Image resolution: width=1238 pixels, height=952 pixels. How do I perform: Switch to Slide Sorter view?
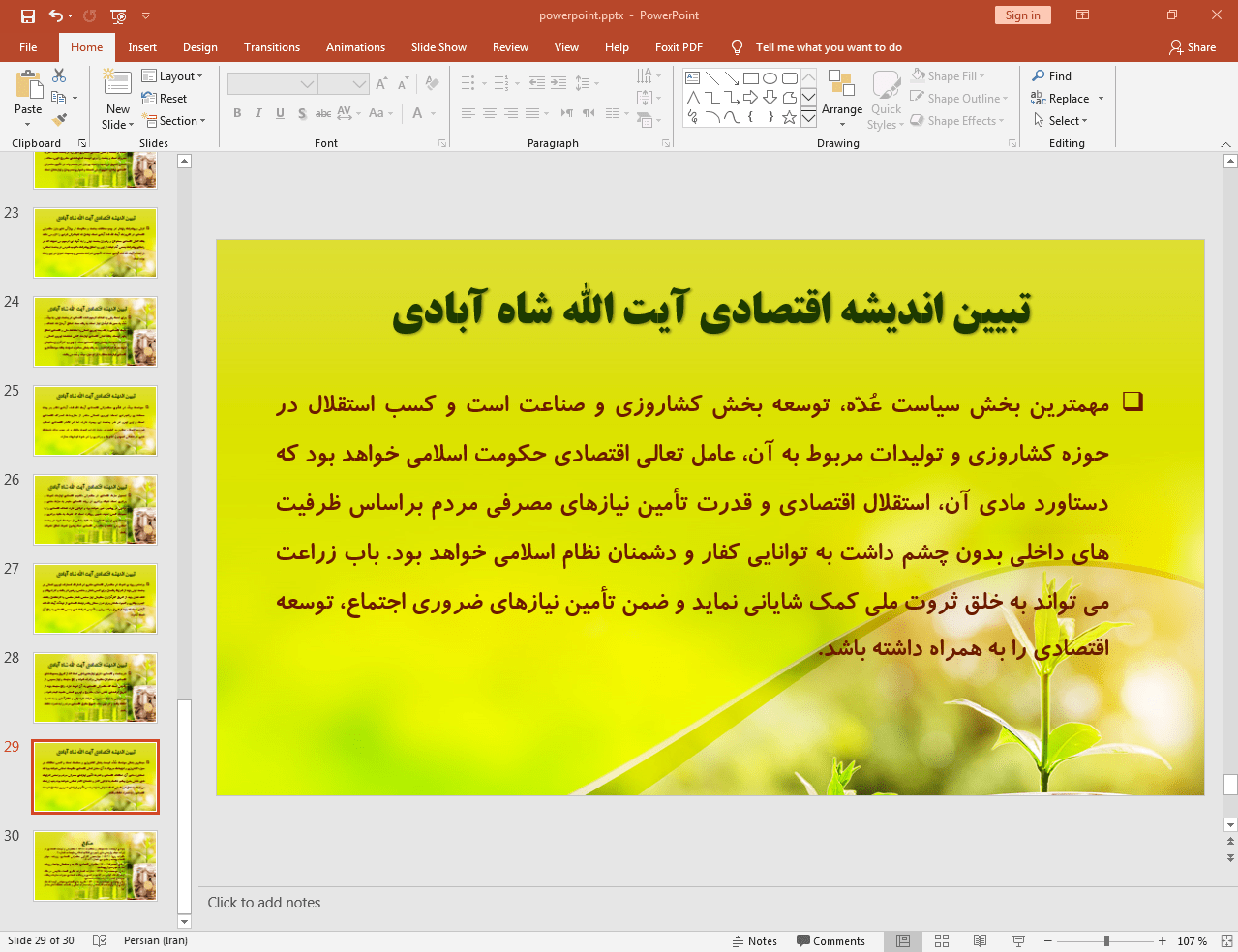(942, 941)
